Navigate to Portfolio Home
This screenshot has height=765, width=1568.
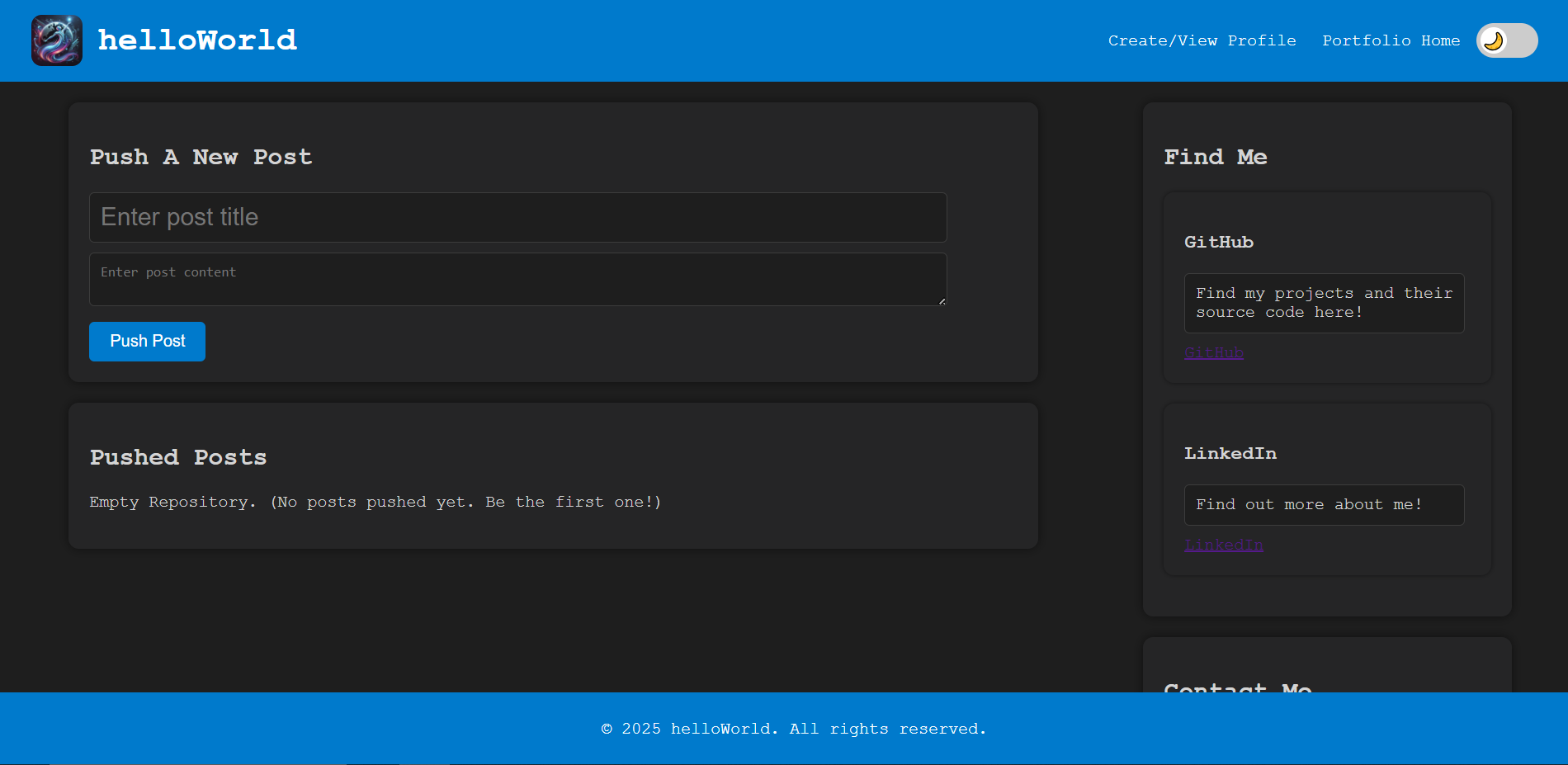pos(1391,40)
